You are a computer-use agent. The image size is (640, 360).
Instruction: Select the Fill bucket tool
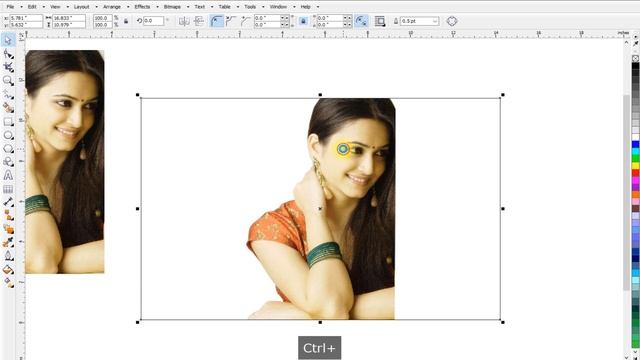(8, 269)
